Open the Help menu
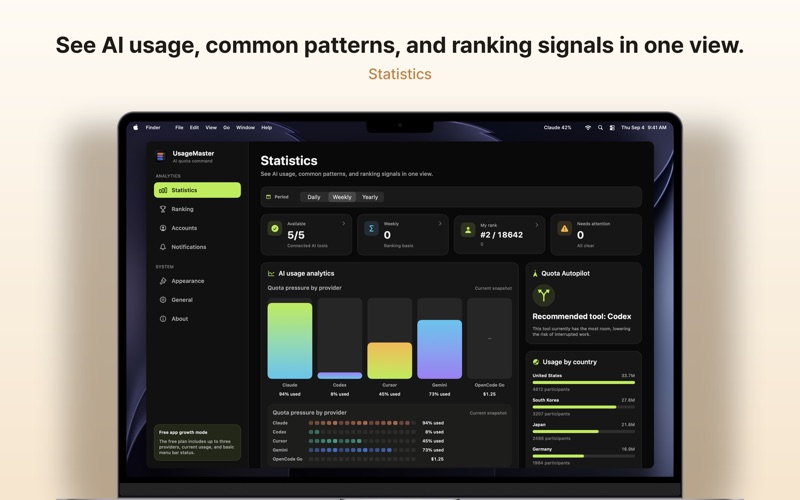This screenshot has height=500, width=800. (267, 128)
